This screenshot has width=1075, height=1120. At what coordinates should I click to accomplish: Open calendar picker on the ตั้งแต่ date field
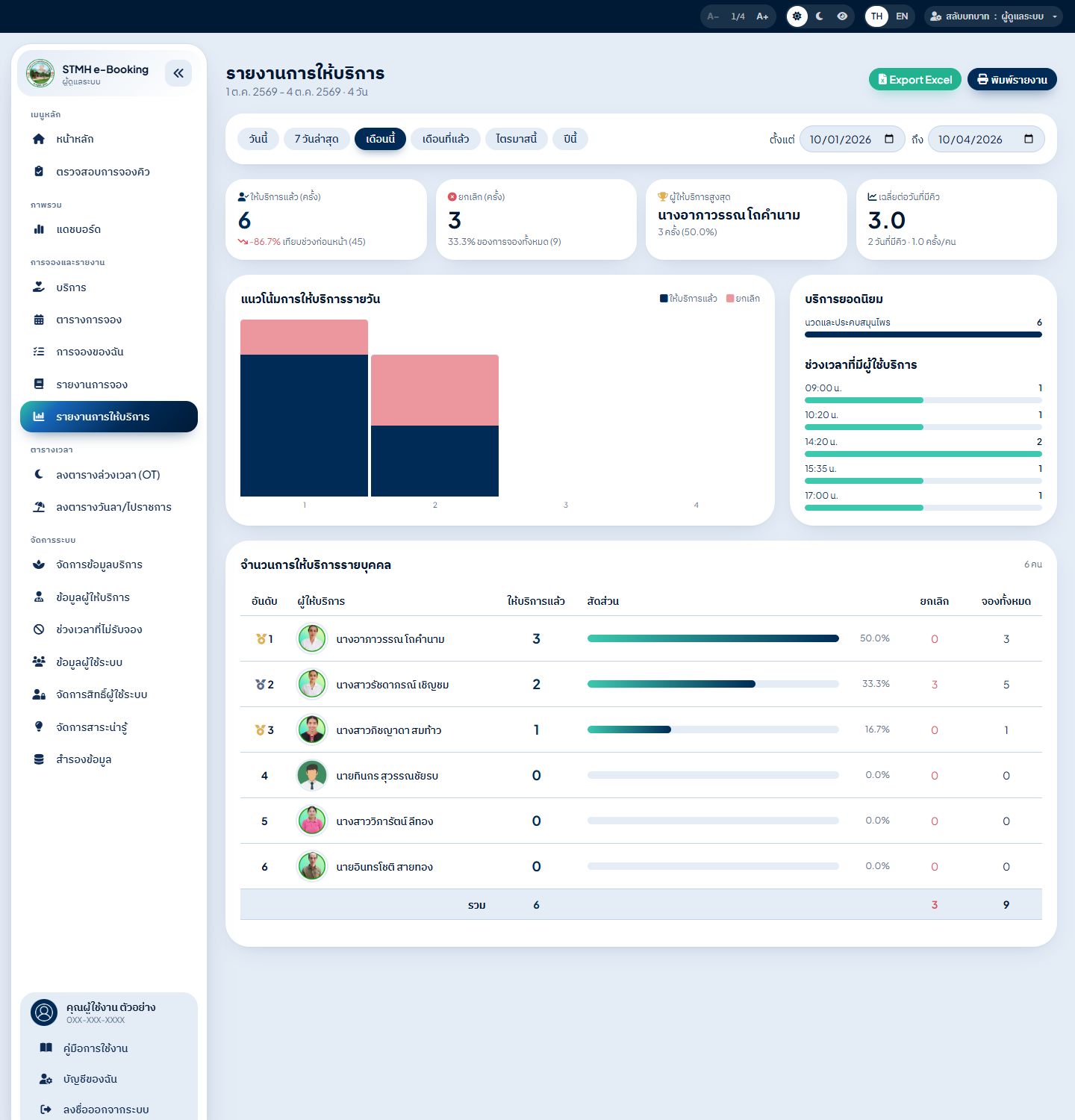pyautogui.click(x=889, y=139)
